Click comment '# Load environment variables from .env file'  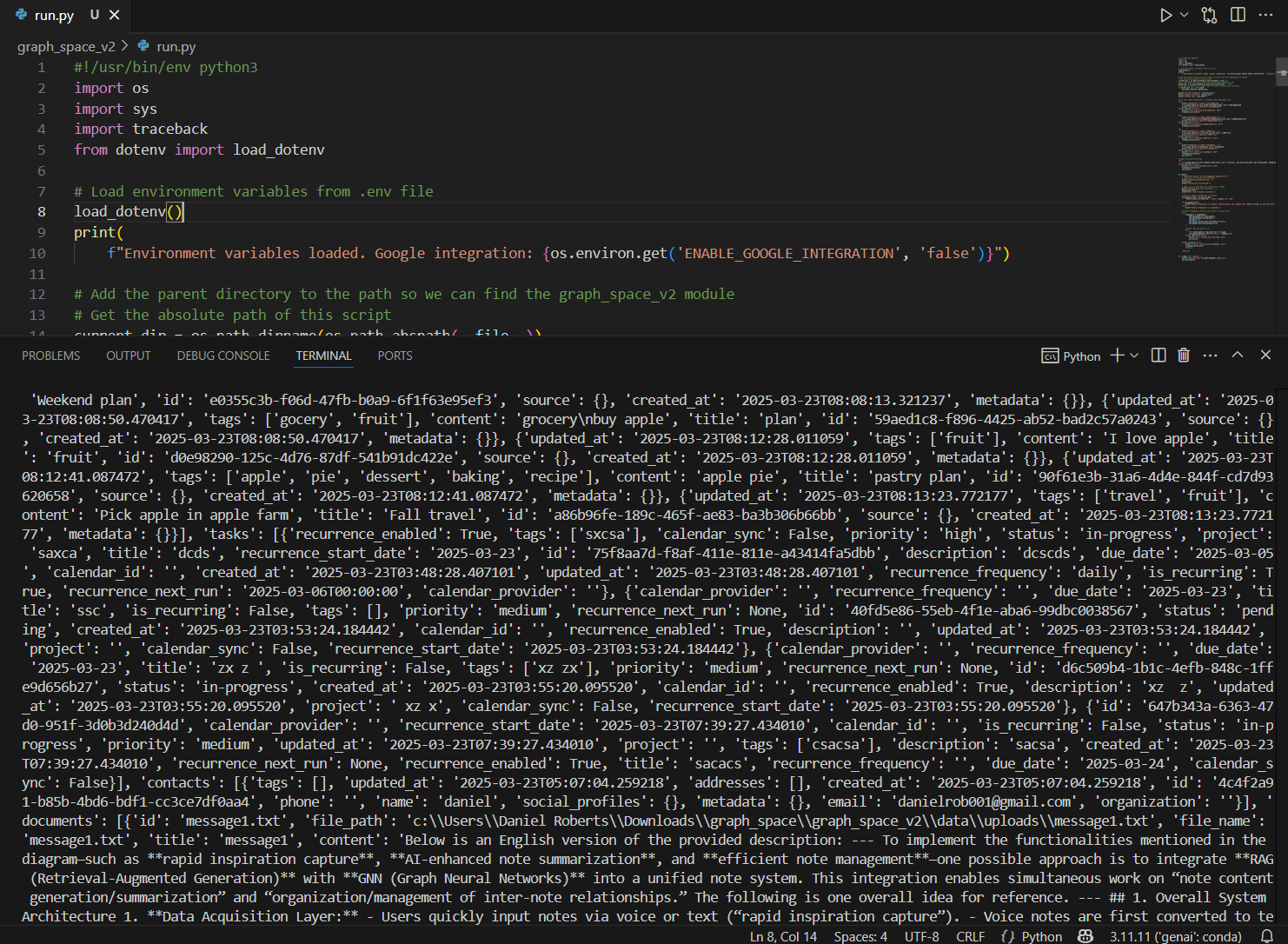(x=253, y=191)
